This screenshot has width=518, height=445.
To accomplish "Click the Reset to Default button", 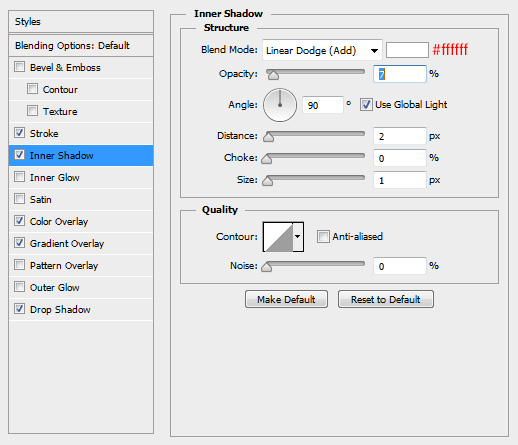I will click(x=386, y=299).
